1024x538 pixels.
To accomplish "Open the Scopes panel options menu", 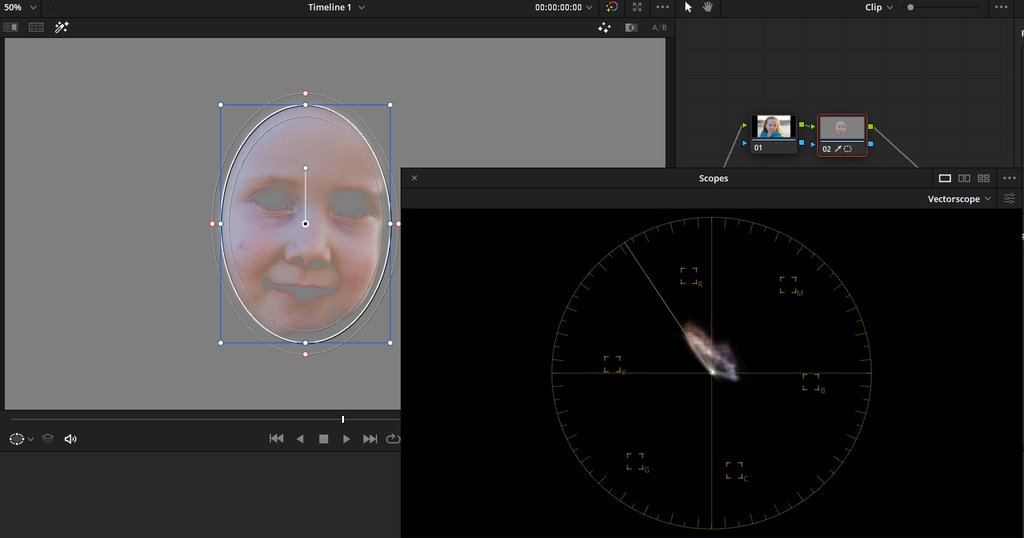I will tap(1009, 178).
